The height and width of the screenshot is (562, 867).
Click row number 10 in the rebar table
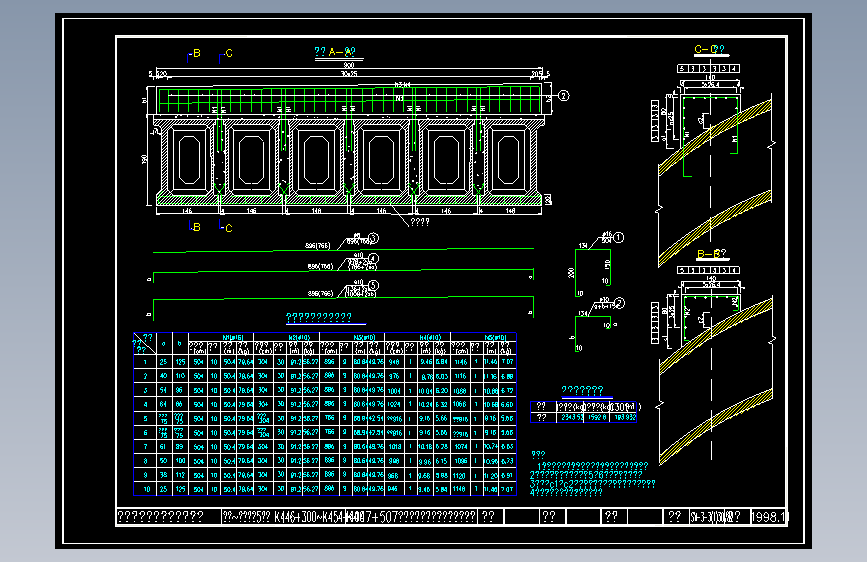click(x=146, y=489)
